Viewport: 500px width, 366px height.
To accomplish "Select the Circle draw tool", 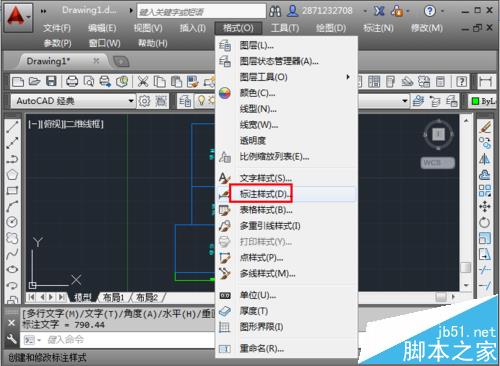I will 12,222.
